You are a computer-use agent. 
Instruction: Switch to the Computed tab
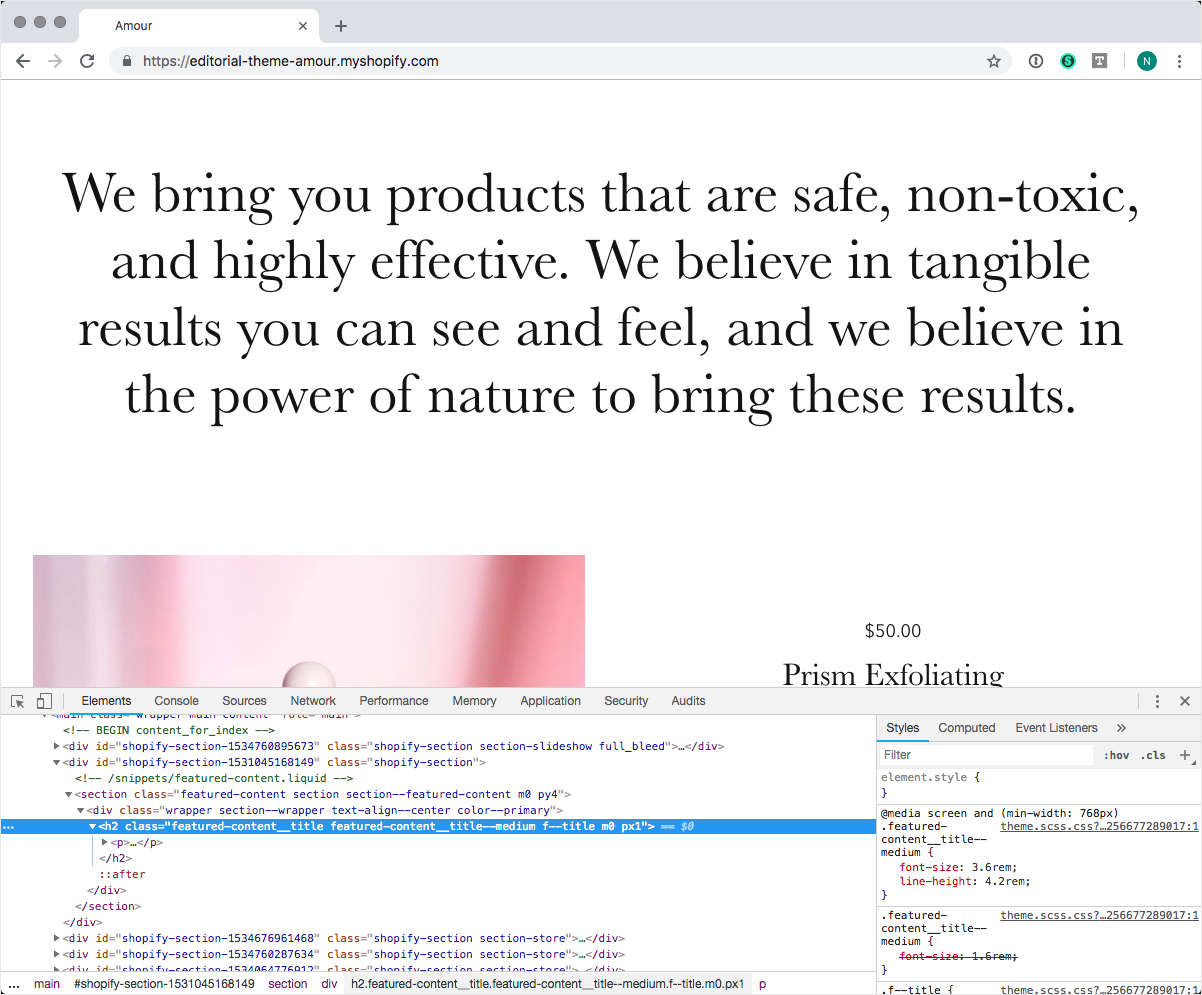966,727
